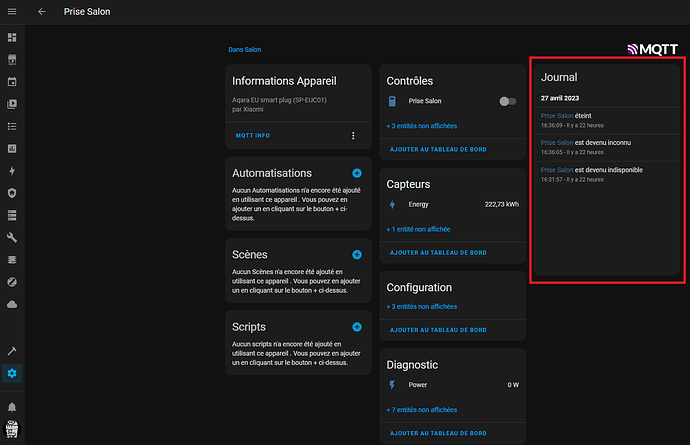Click the MQTT logo
This screenshot has height=445, width=690.
pos(652,49)
